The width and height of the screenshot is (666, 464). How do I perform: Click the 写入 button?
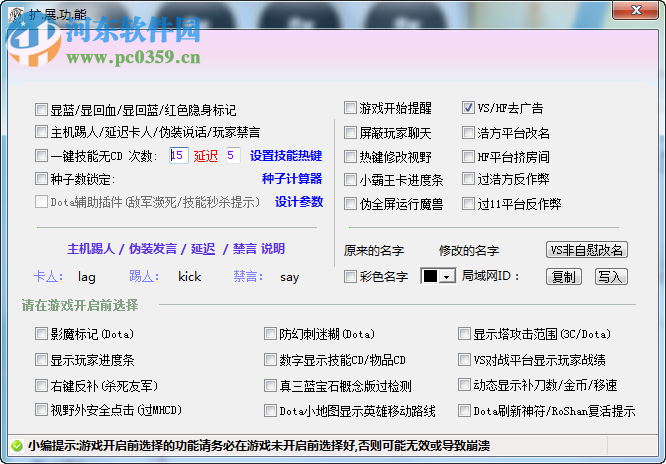pos(611,277)
